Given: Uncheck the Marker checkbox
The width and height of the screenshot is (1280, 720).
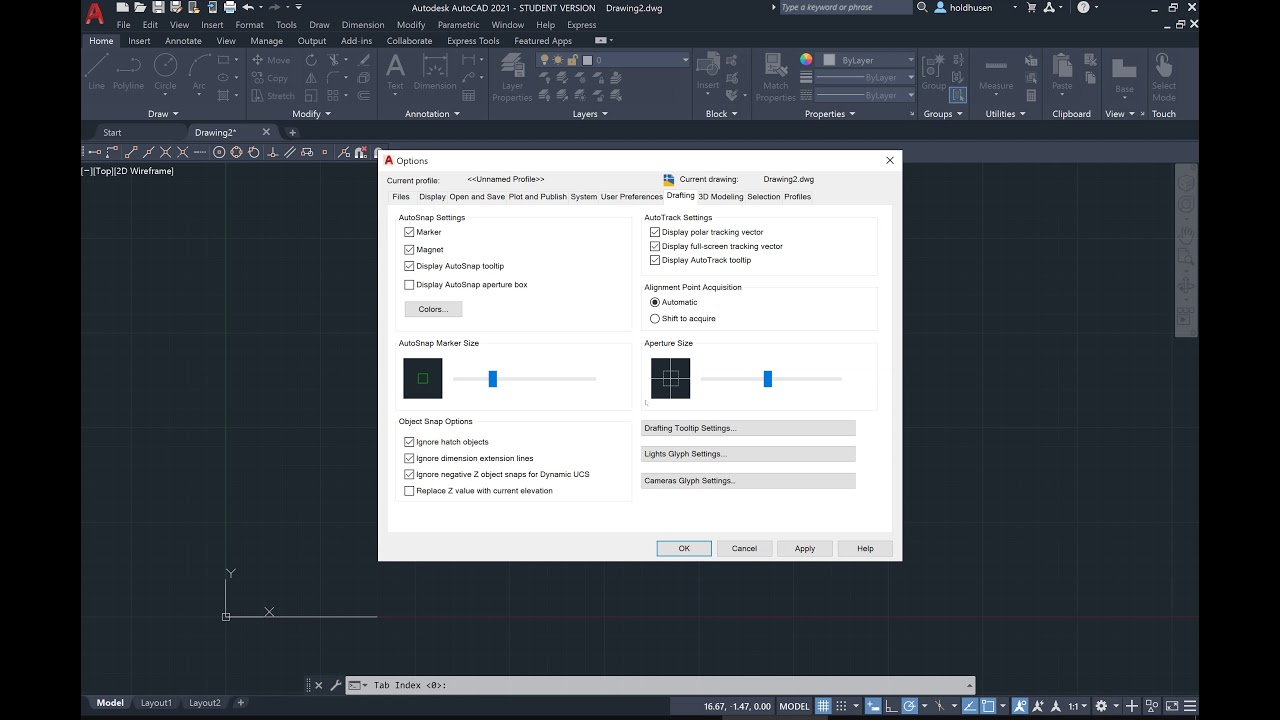Looking at the screenshot, I should (x=409, y=232).
